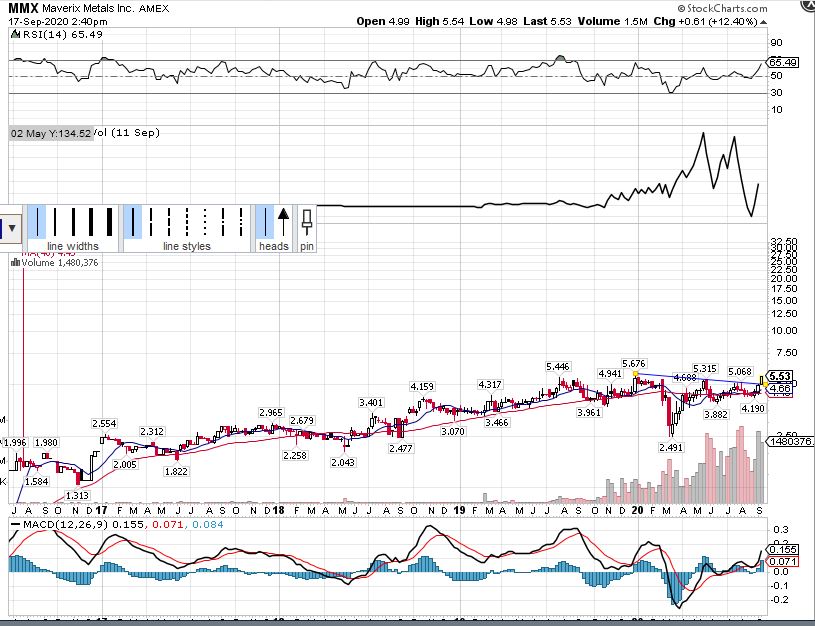Choose the medium third line width

(73, 222)
